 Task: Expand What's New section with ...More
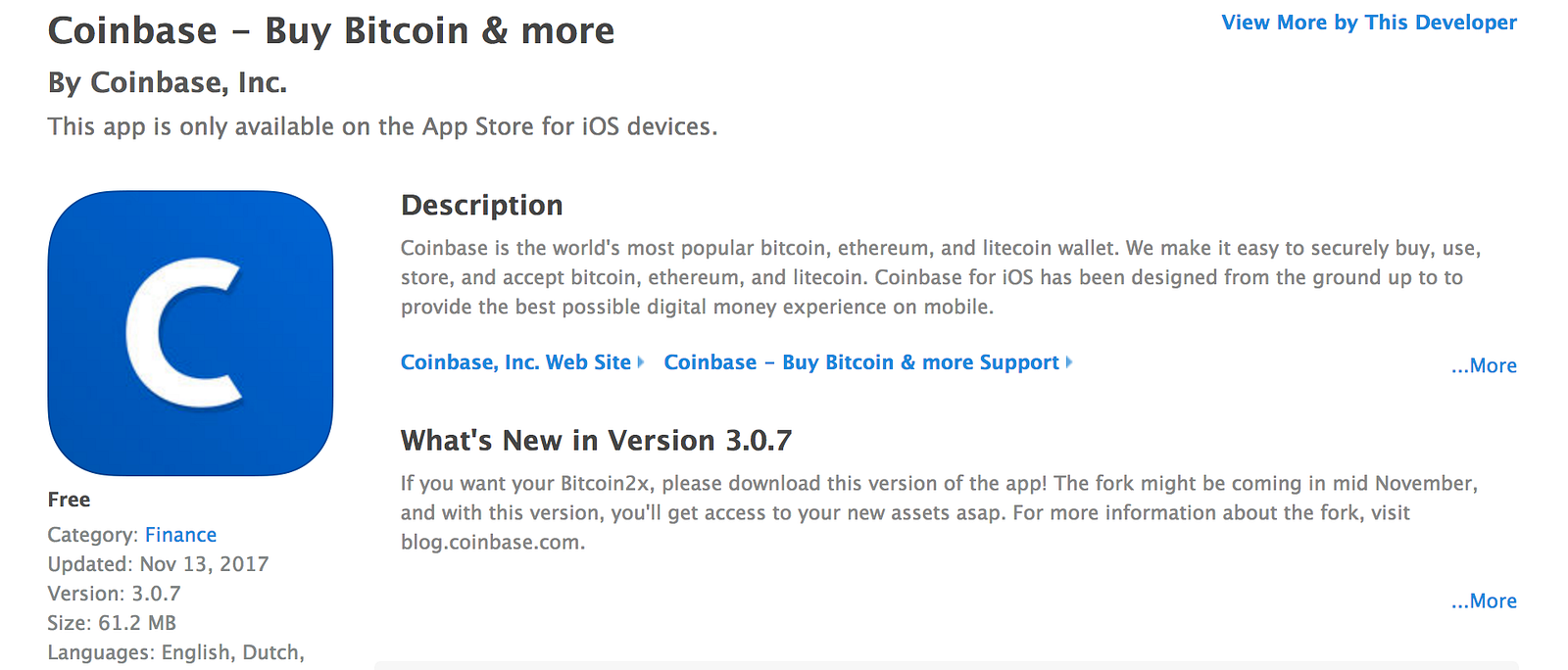tap(1484, 600)
